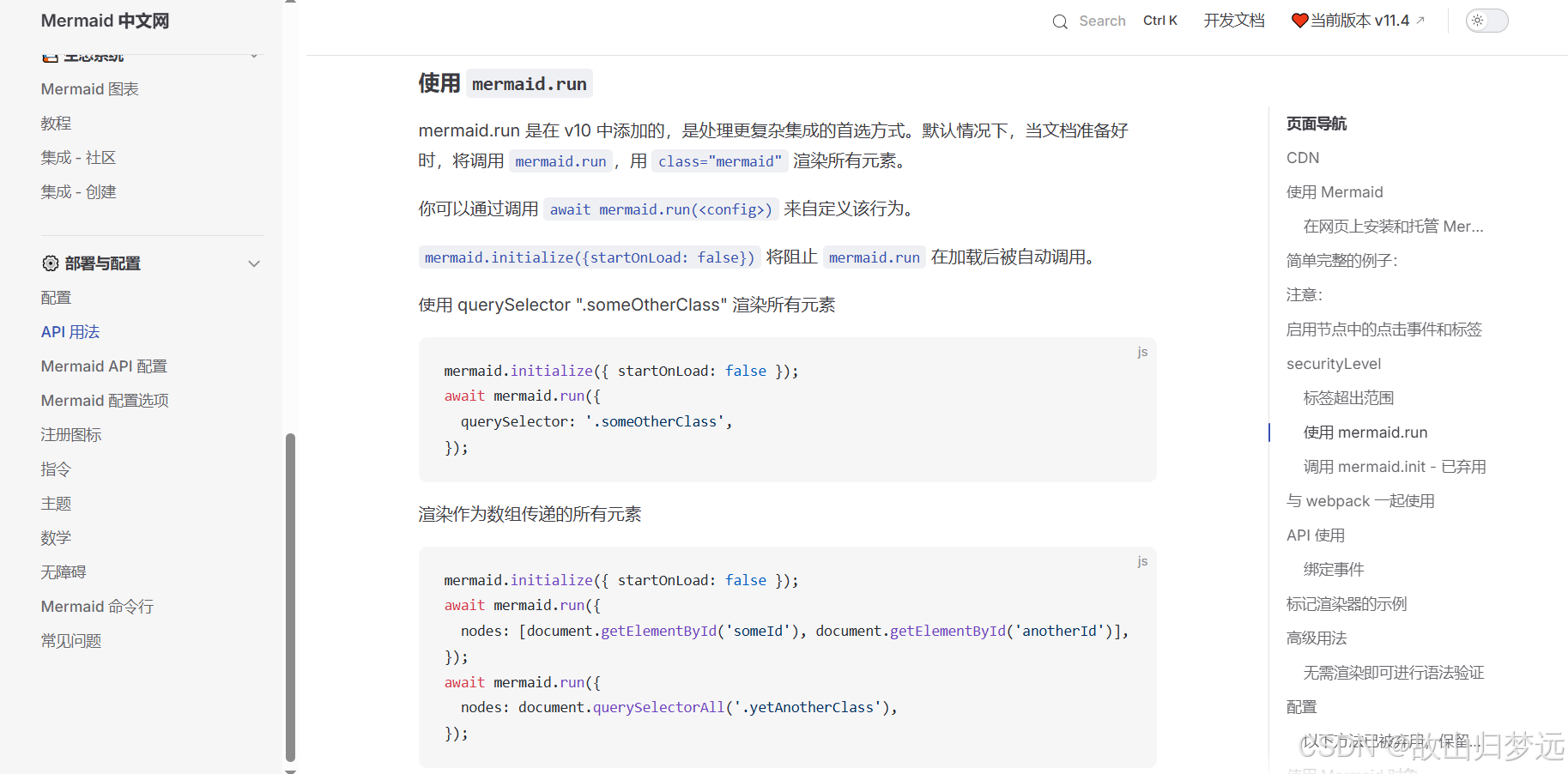
Task: Collapse the 部署与配置 sidebar section chevron
Action: tap(254, 263)
